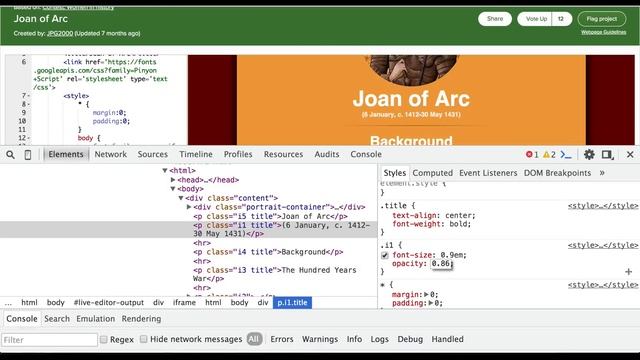
Task: Select the Computed sidebar tab
Action: [433, 173]
